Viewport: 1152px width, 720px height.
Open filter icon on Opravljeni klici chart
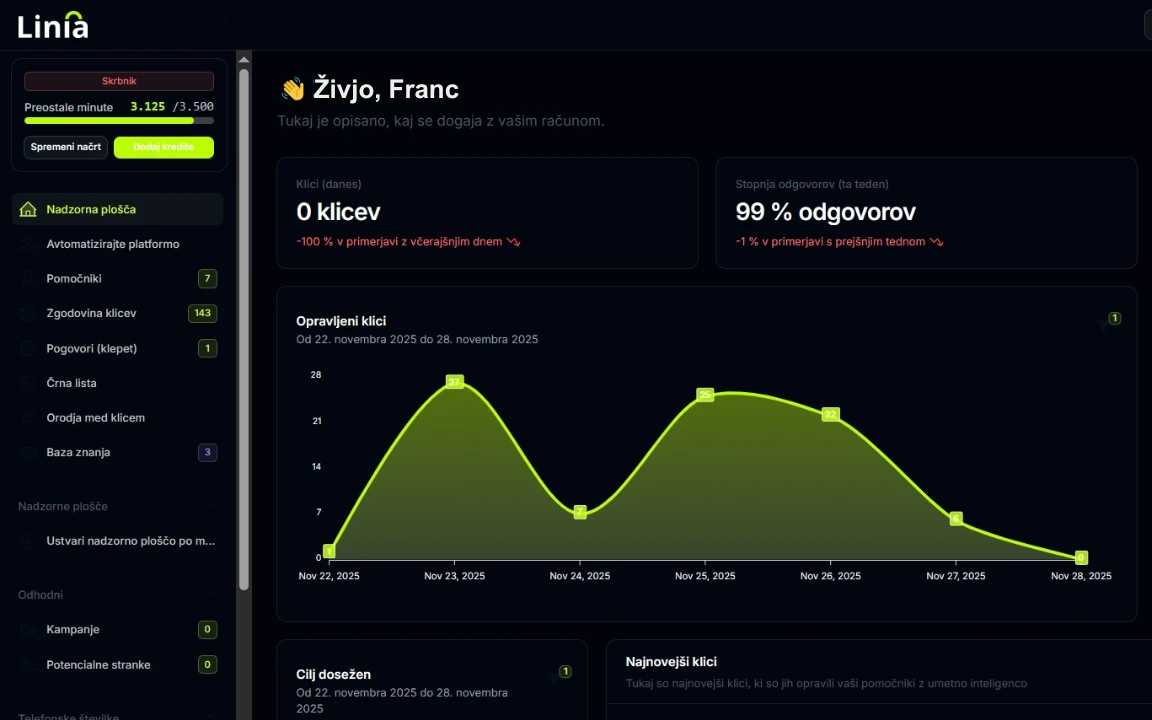1104,324
